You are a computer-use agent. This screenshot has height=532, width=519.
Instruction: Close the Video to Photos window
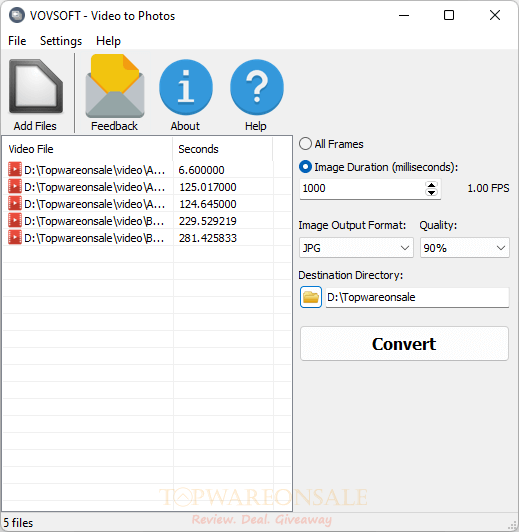pos(495,15)
